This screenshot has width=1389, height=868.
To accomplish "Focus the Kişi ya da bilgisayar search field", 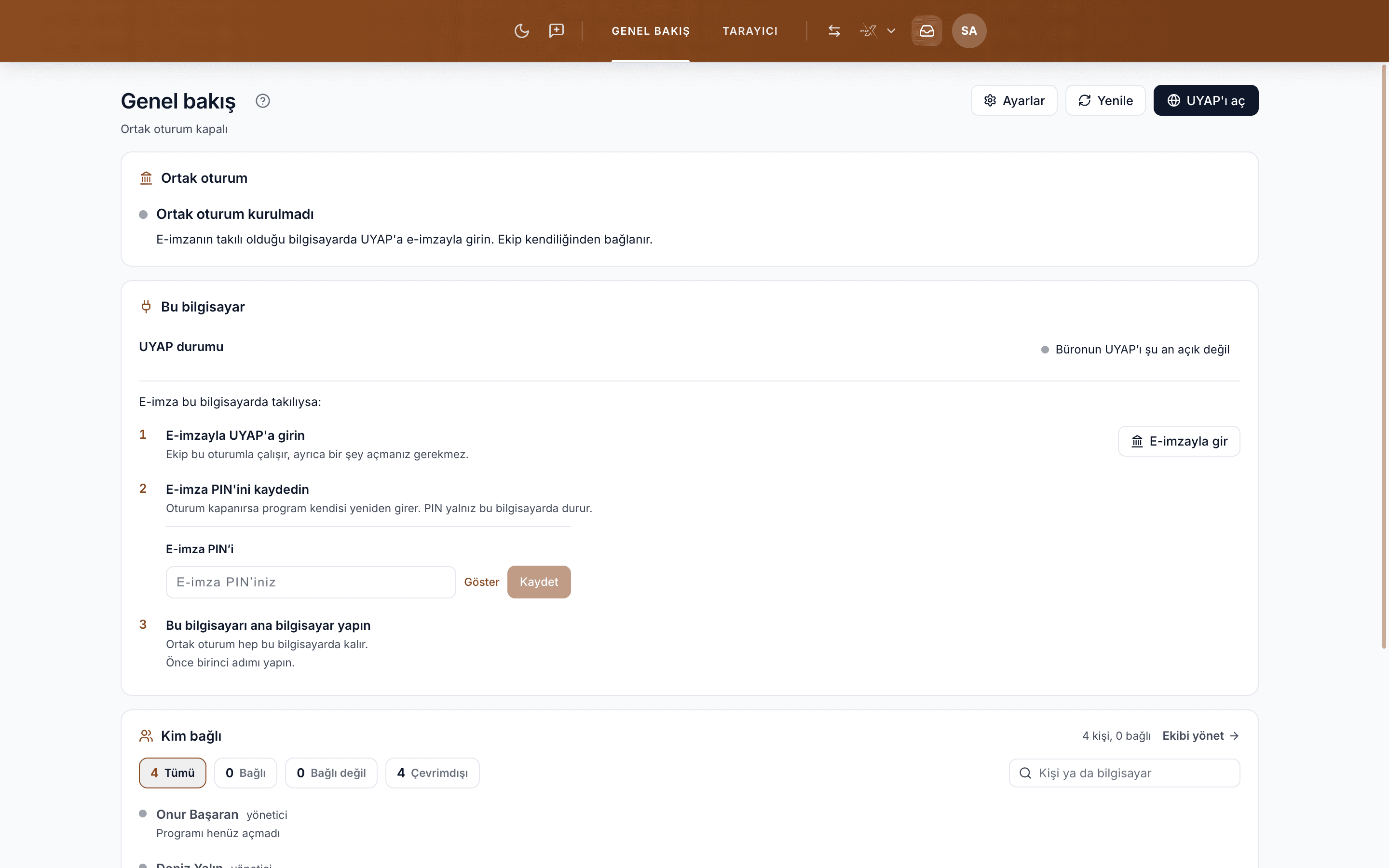I will [1124, 773].
